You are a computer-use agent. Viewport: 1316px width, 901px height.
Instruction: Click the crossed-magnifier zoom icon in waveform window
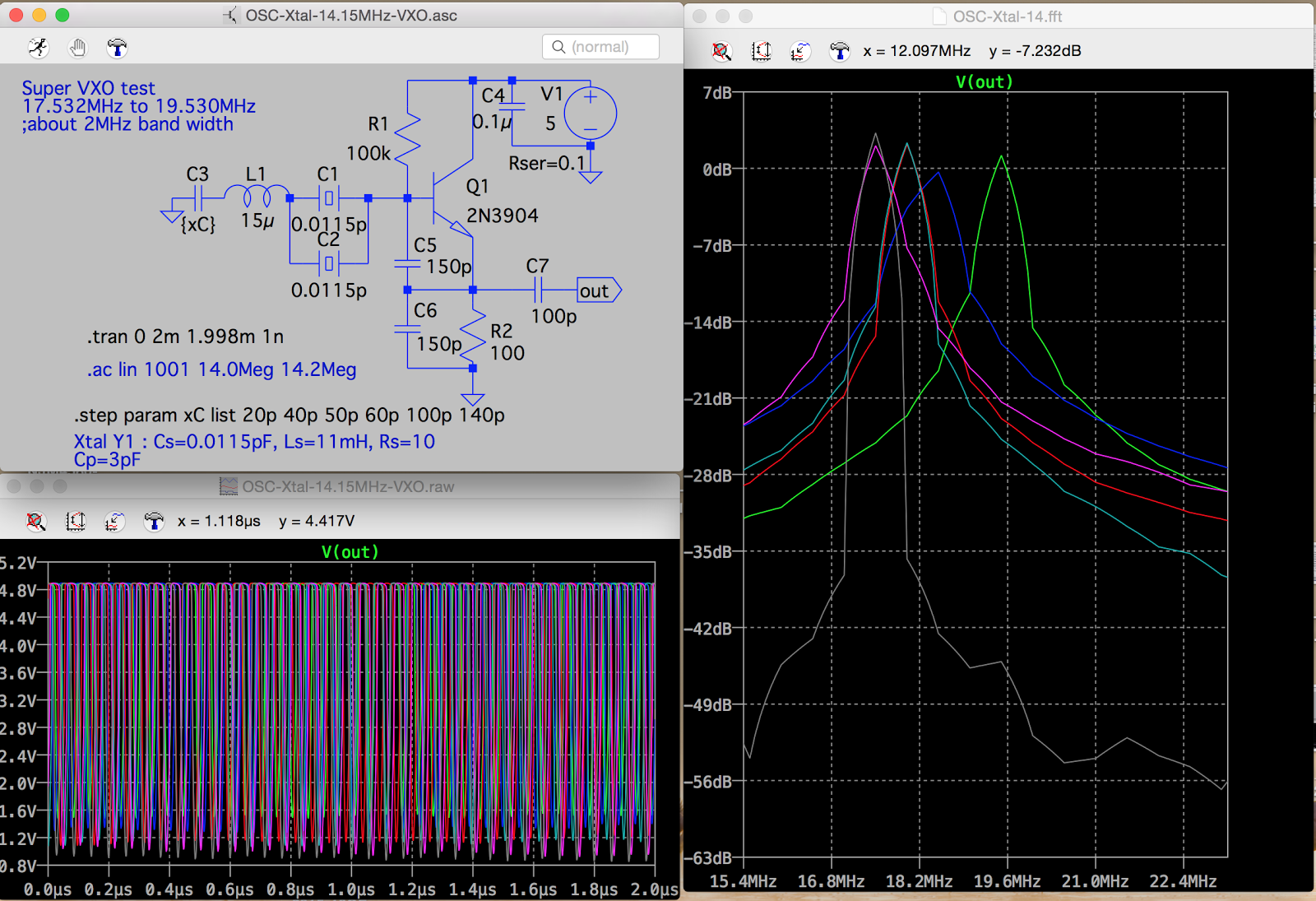pyautogui.click(x=36, y=522)
